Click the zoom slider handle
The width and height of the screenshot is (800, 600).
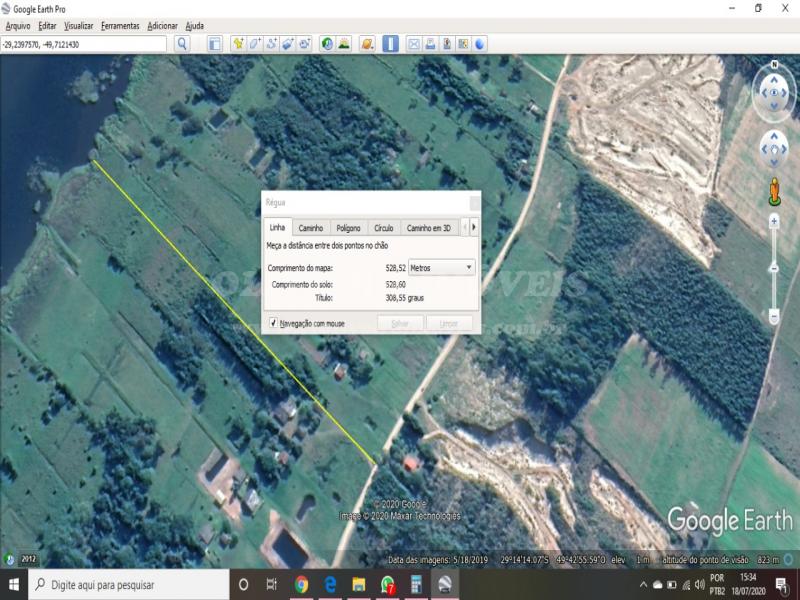[774, 268]
